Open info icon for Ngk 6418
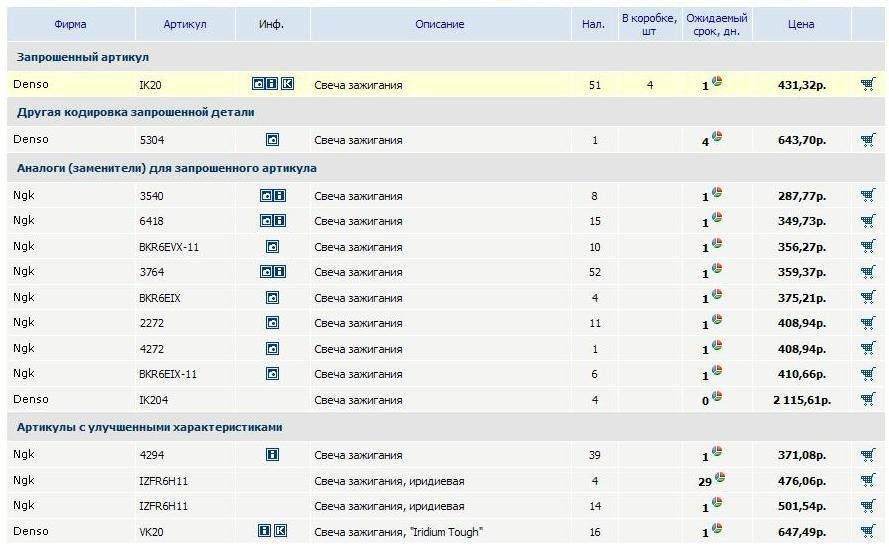Screen dimensions: 889x547 pos(280,221)
